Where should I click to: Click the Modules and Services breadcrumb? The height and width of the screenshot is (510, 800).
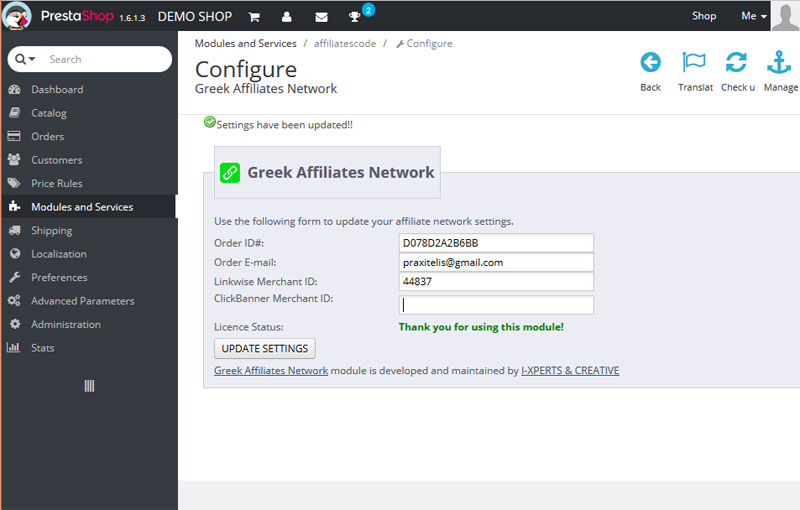click(245, 44)
